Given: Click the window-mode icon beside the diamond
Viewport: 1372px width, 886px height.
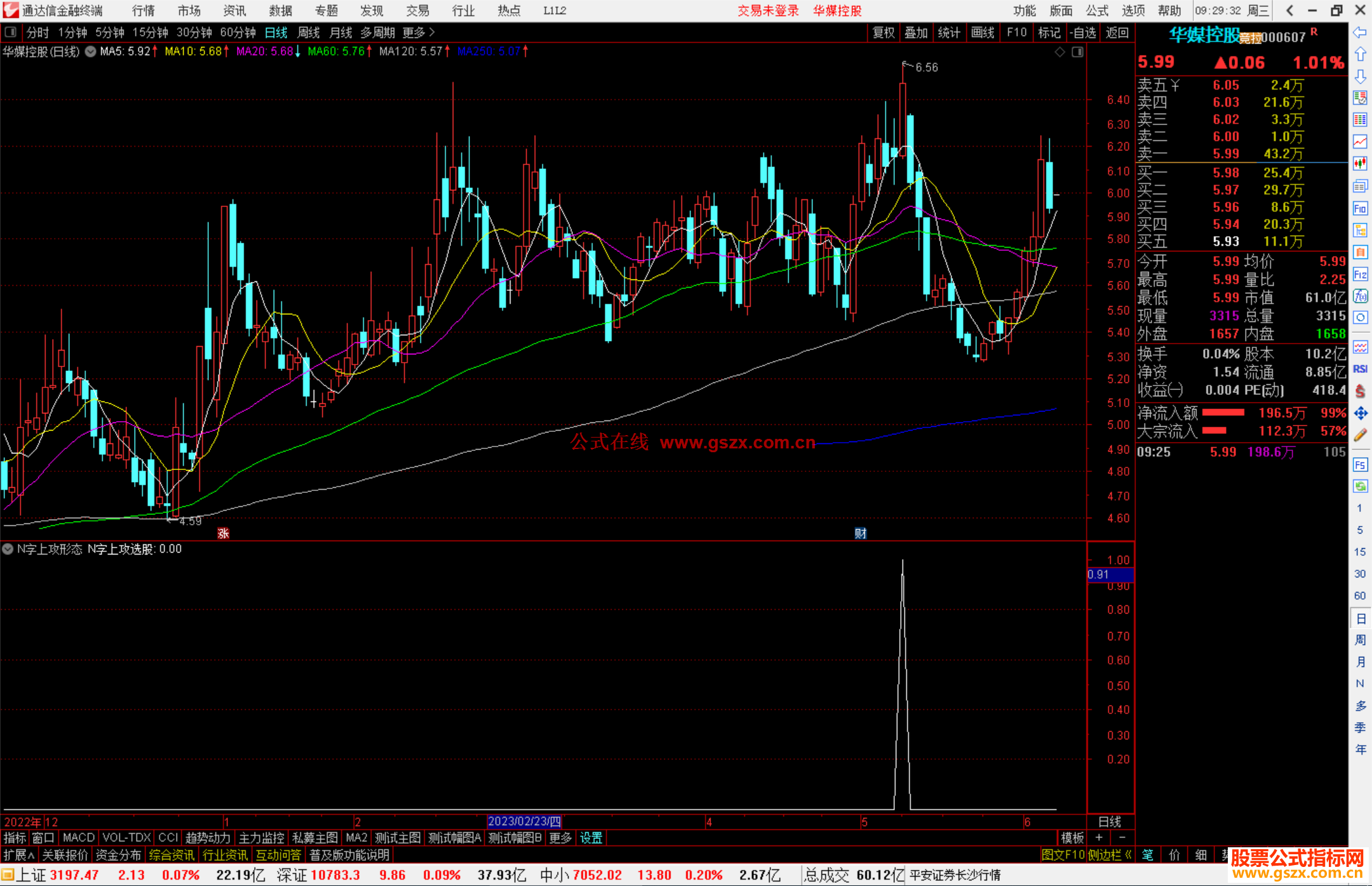Looking at the screenshot, I should (x=1077, y=52).
